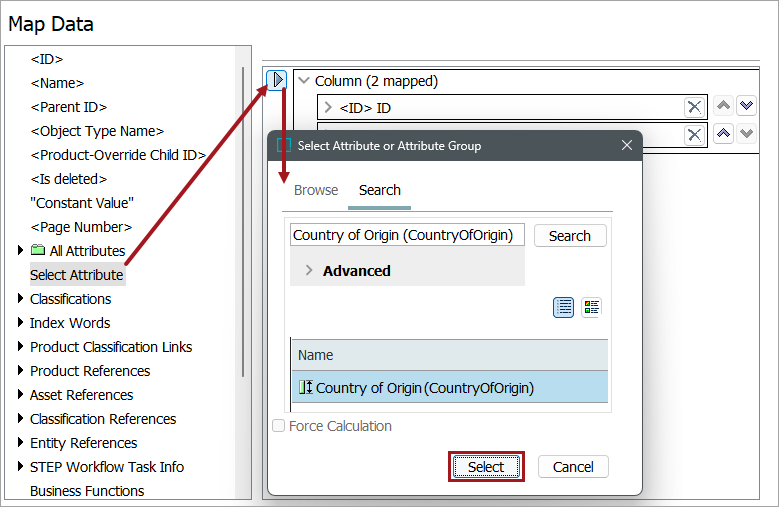Image resolution: width=779 pixels, height=507 pixels.
Task: Expand the Advanced search options
Action: [309, 270]
